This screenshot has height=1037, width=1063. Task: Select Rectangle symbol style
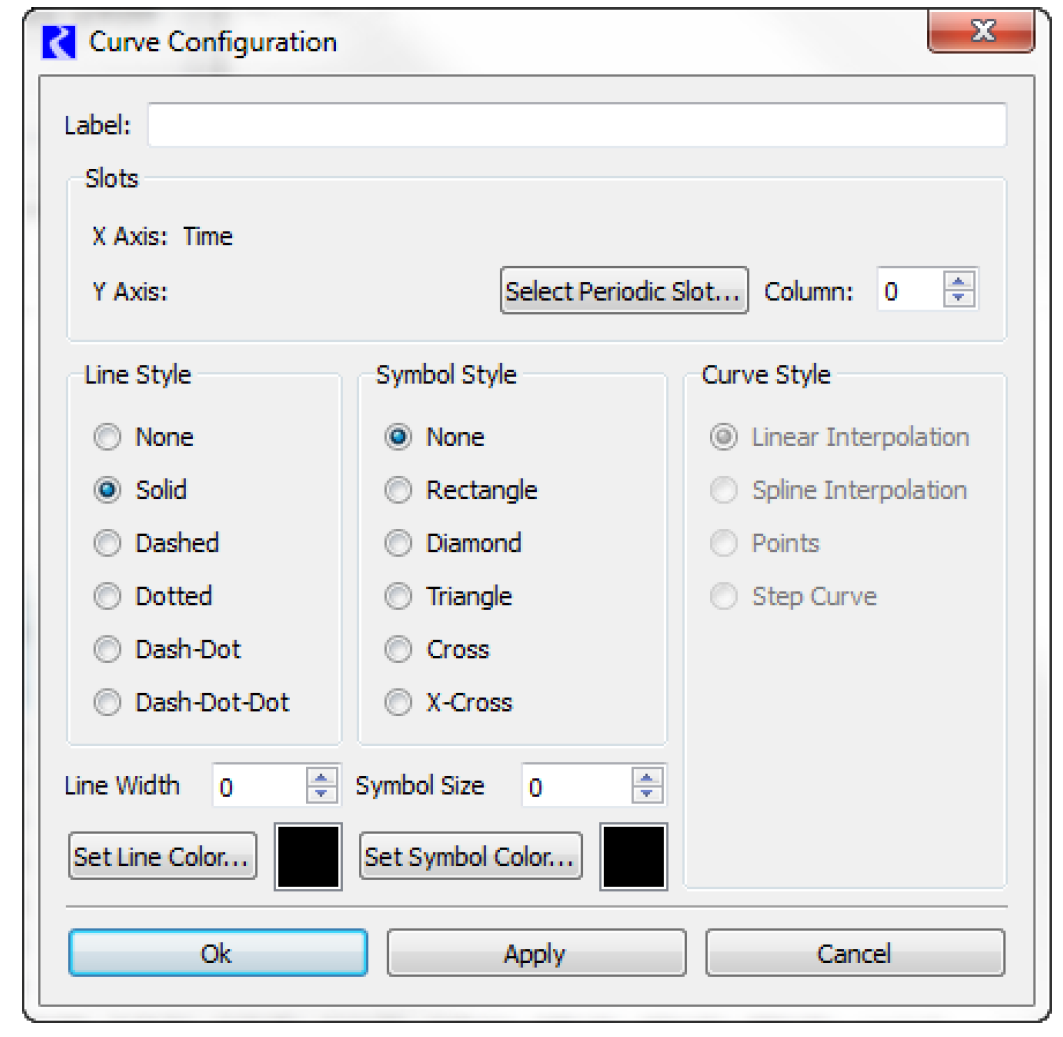coord(398,490)
